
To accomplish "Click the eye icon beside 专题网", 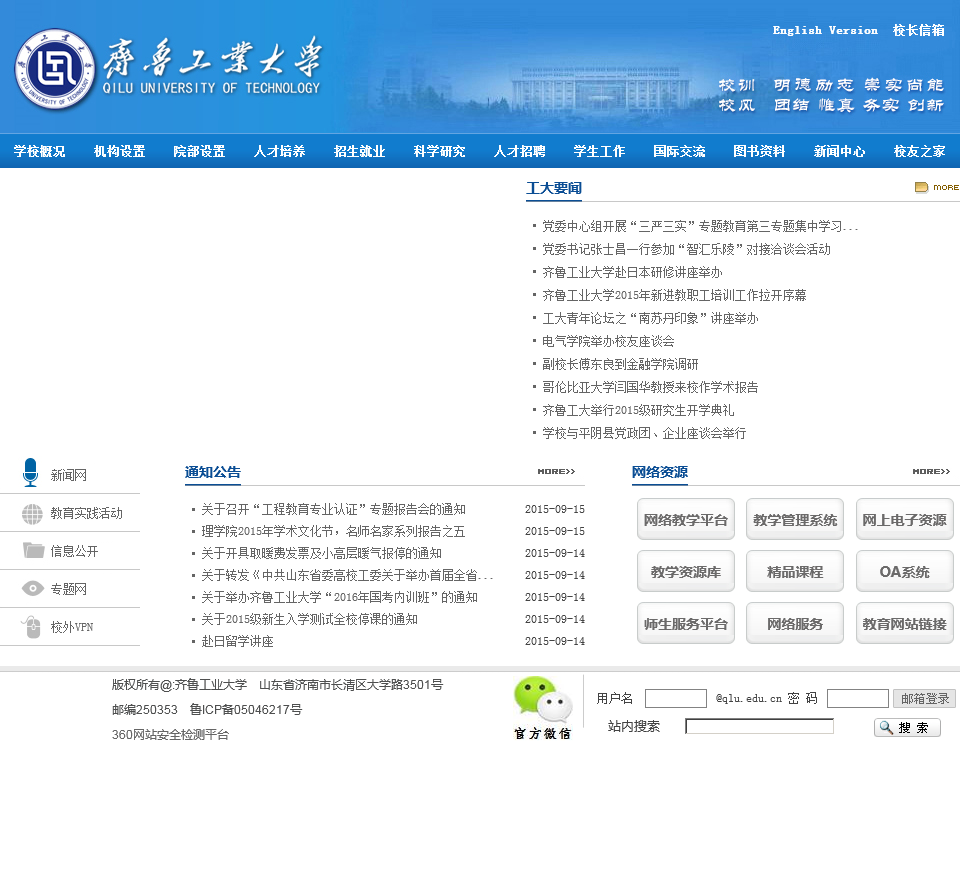I will (32, 588).
